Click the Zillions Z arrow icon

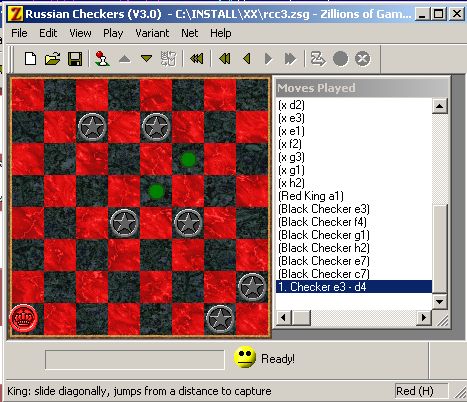point(318,59)
